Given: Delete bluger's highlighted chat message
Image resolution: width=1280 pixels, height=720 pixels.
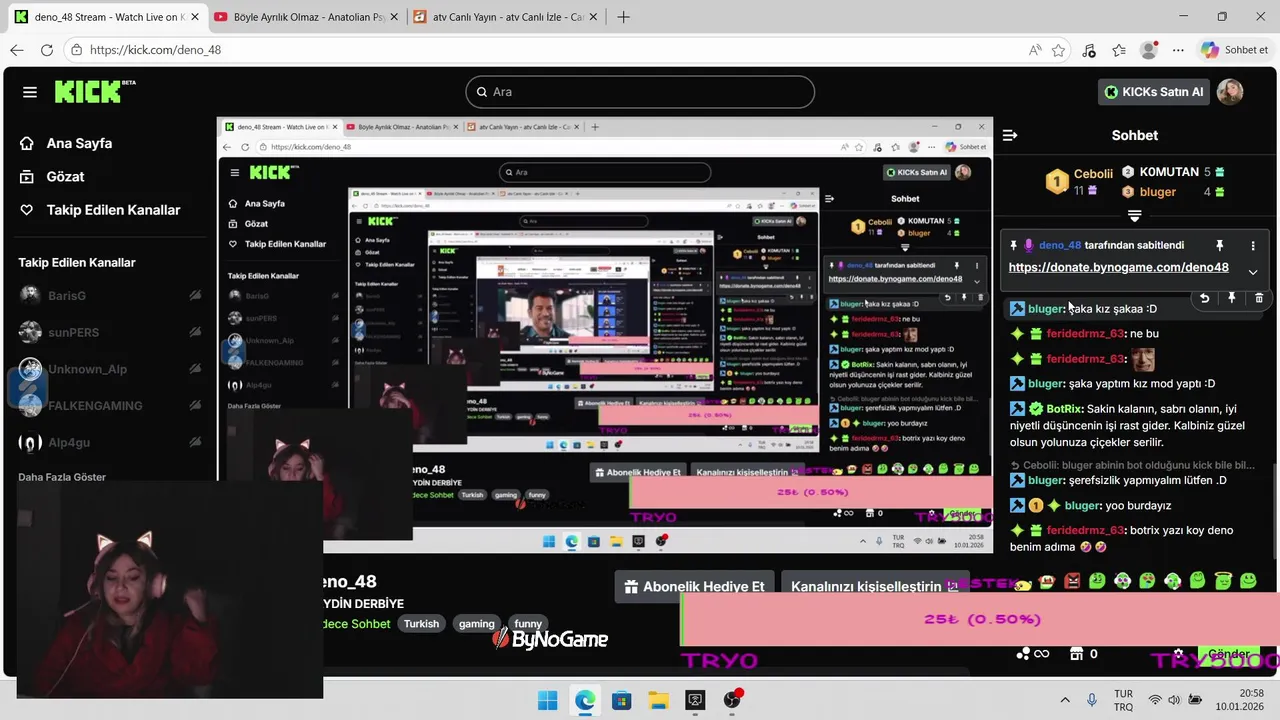Looking at the screenshot, I should point(1258,297).
